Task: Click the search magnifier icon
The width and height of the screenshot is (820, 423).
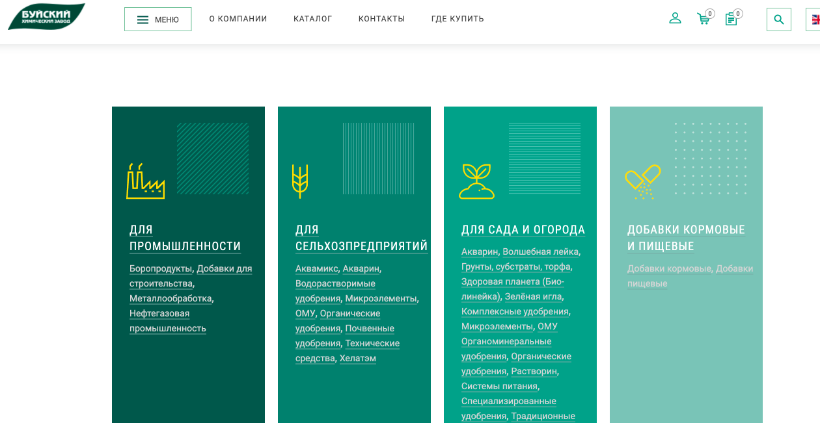Action: coord(779,19)
